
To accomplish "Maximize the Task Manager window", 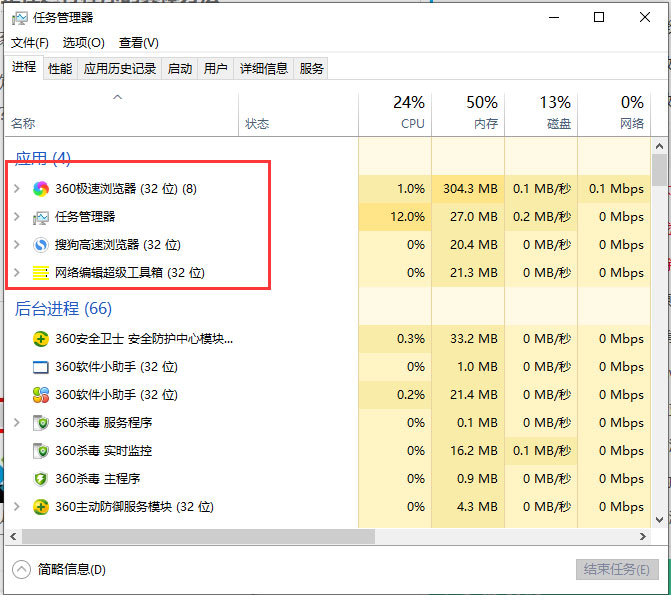I will 599,18.
